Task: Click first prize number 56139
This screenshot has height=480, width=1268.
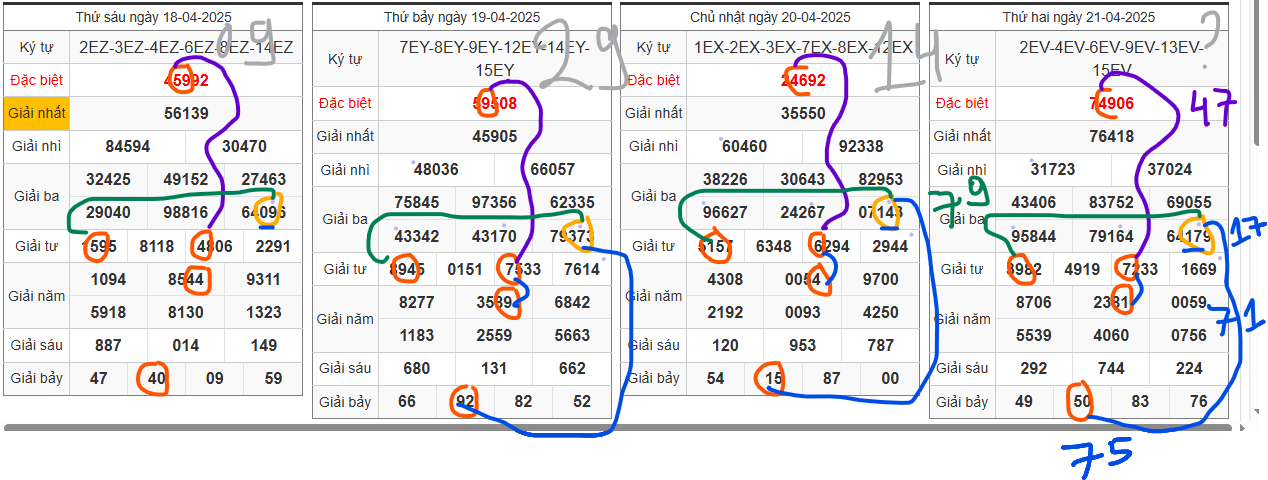Action: coord(186,114)
